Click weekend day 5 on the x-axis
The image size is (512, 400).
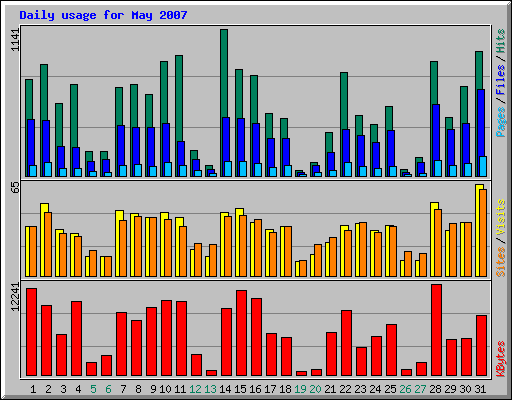click(x=93, y=389)
